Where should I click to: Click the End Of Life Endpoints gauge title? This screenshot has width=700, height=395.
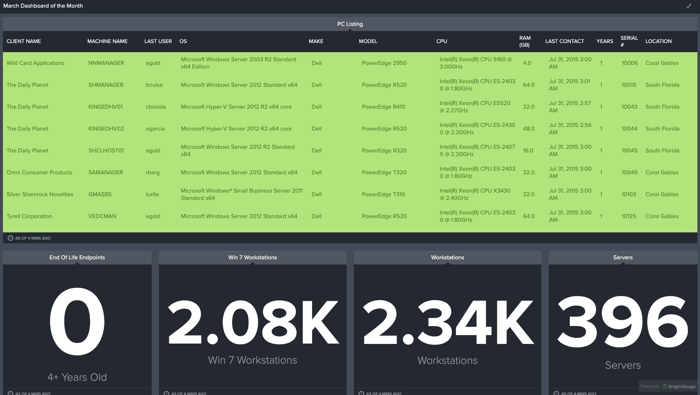tap(77, 258)
